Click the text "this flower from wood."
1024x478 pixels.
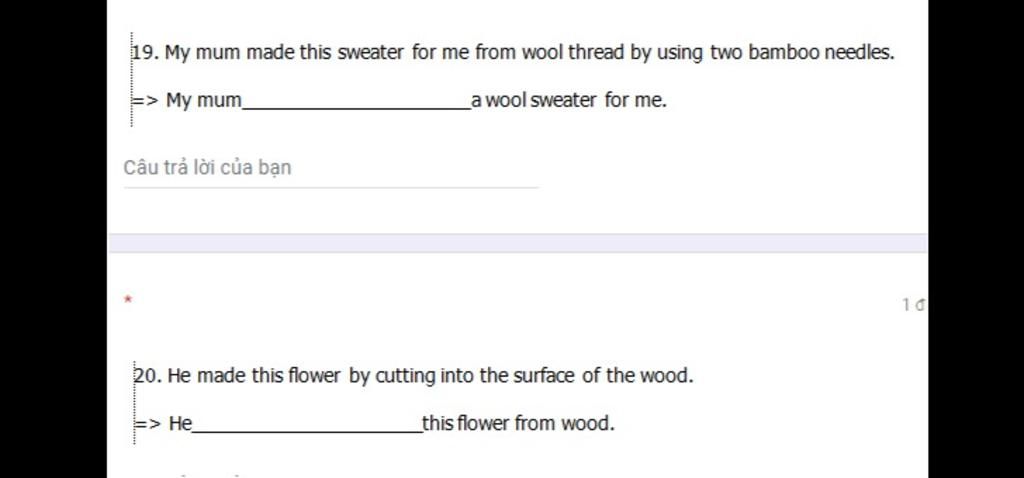(x=518, y=424)
